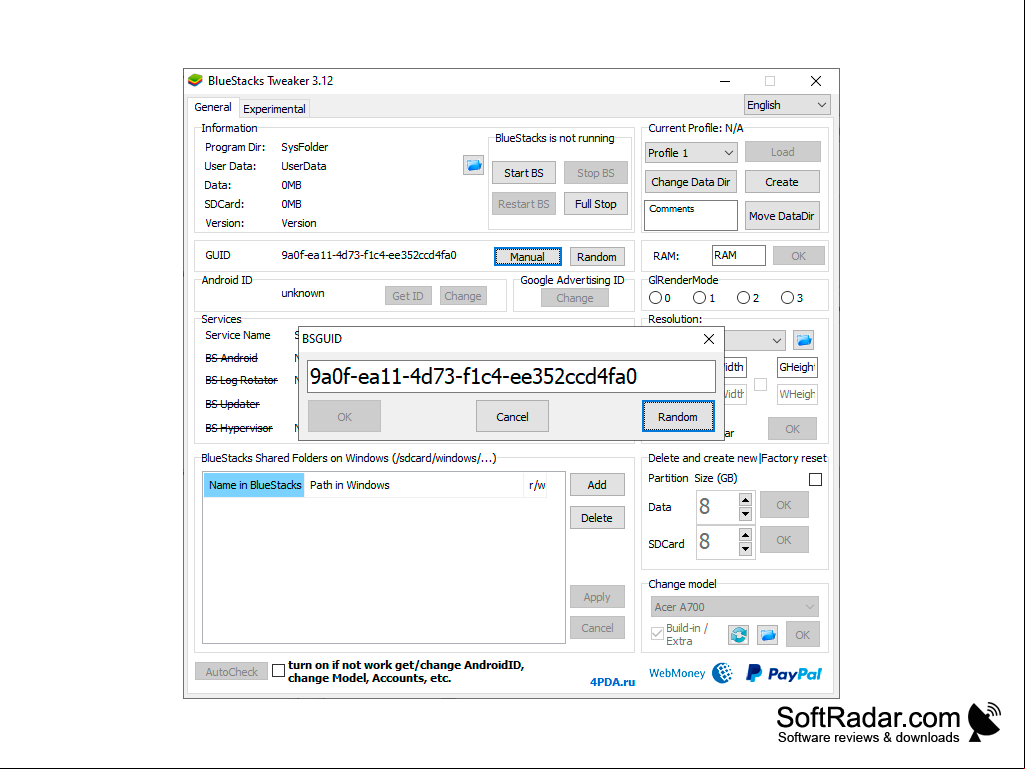The height and width of the screenshot is (769, 1025).
Task: Click the Android ID Change button
Action: click(x=463, y=296)
